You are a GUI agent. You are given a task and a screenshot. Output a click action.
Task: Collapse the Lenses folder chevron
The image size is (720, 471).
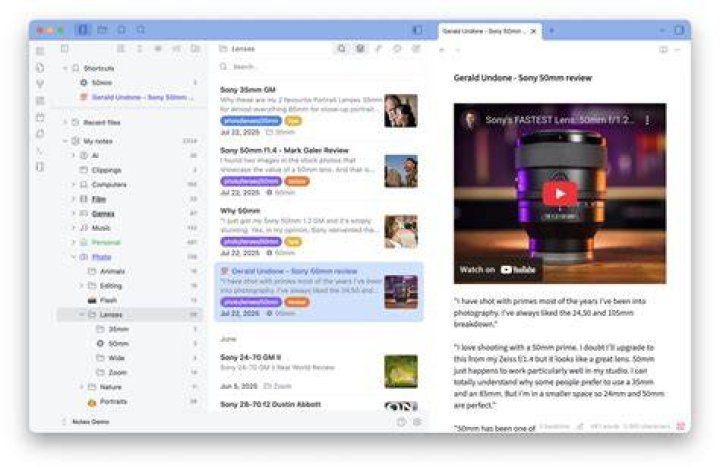point(82,315)
